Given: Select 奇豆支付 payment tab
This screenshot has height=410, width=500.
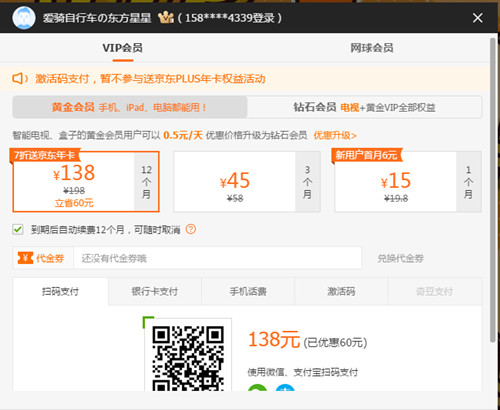Looking at the screenshot, I should pyautogui.click(x=435, y=291).
